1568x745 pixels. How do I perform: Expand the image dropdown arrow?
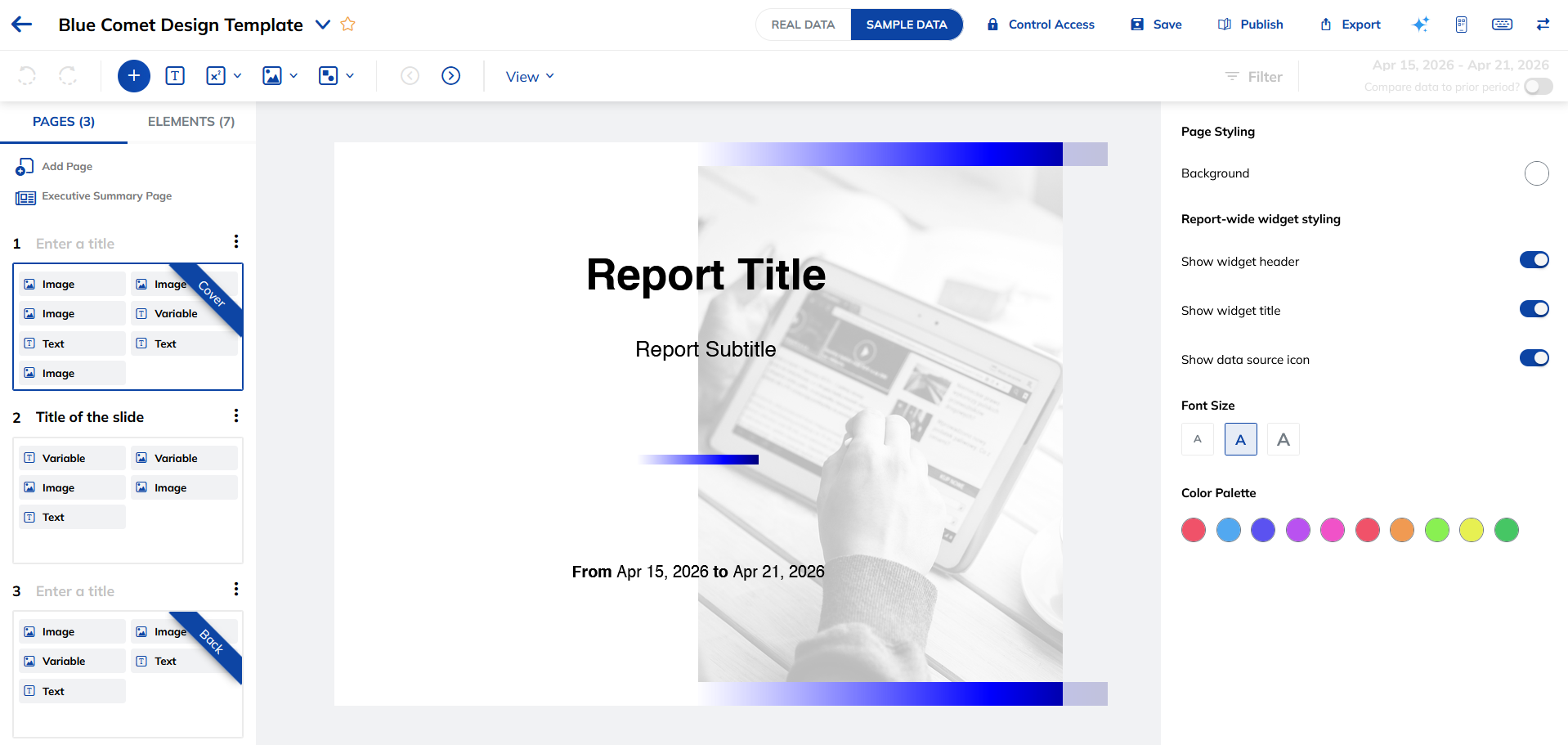pyautogui.click(x=293, y=76)
